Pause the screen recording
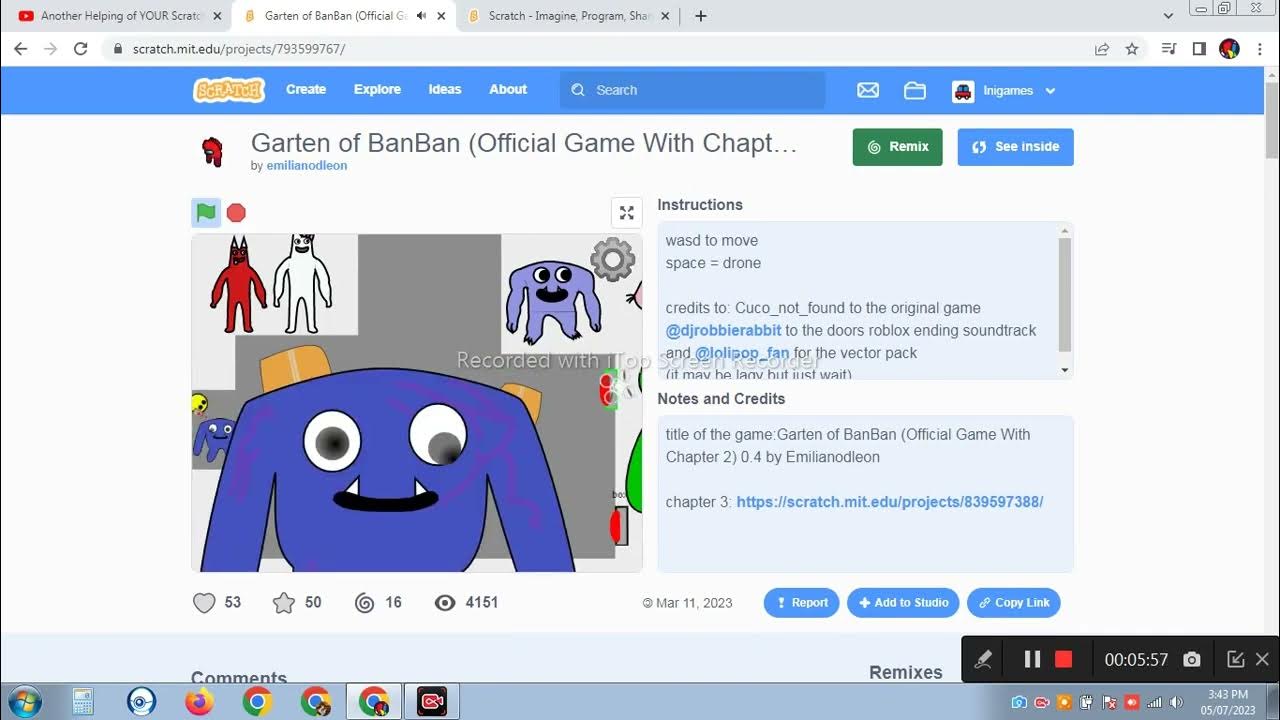The width and height of the screenshot is (1280, 720). pyautogui.click(x=1033, y=659)
